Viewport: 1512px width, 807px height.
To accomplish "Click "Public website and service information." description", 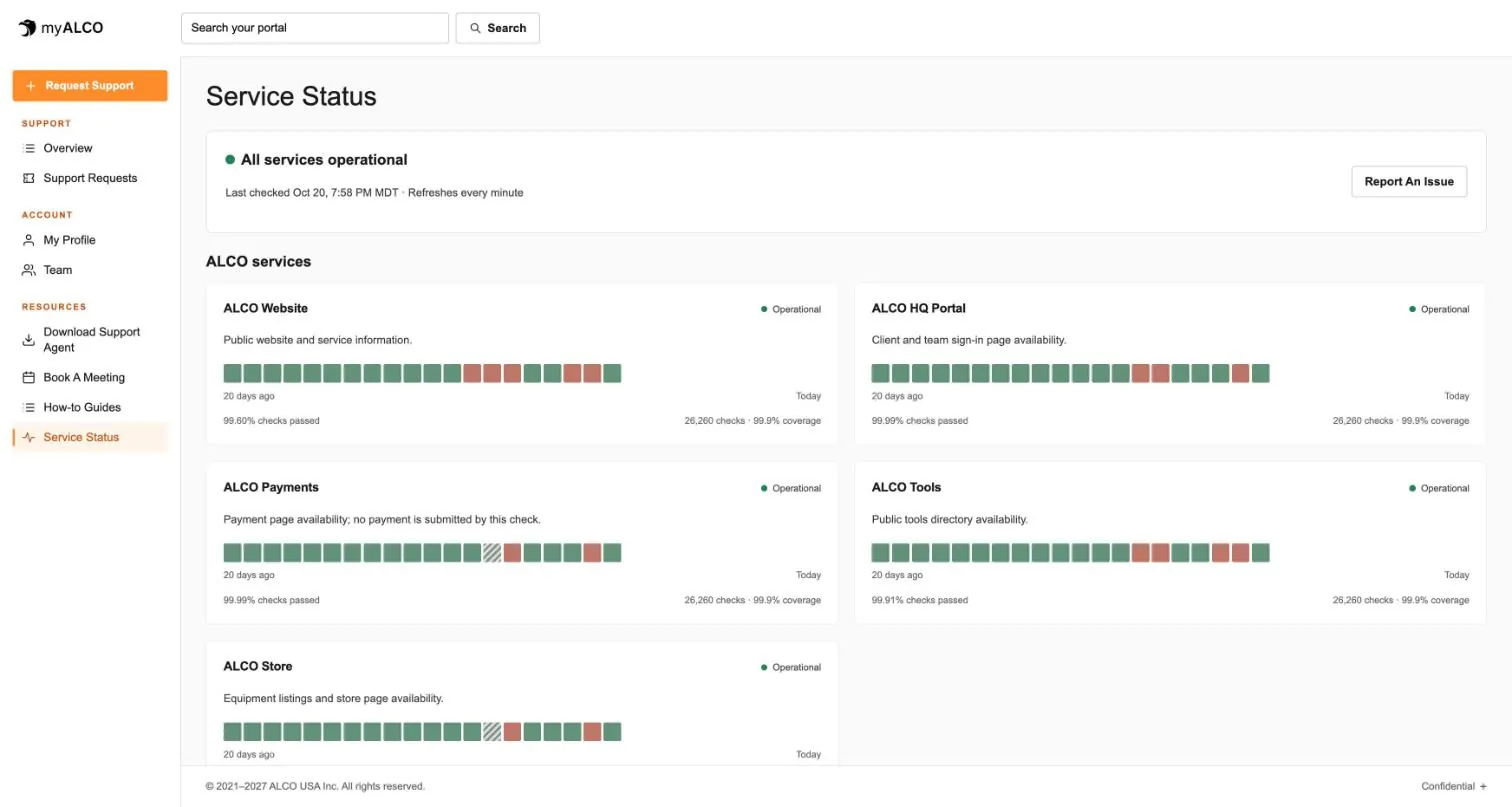I will pos(318,340).
